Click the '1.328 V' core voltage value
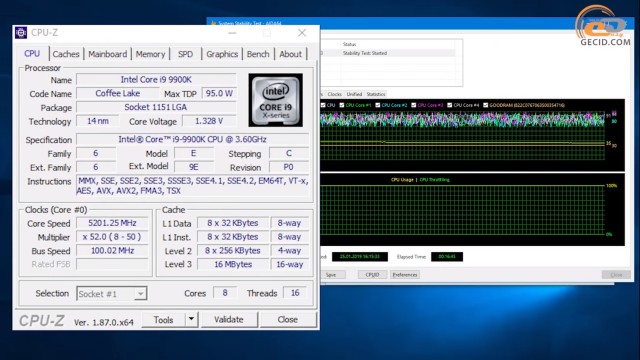The width and height of the screenshot is (640, 360). click(x=209, y=121)
